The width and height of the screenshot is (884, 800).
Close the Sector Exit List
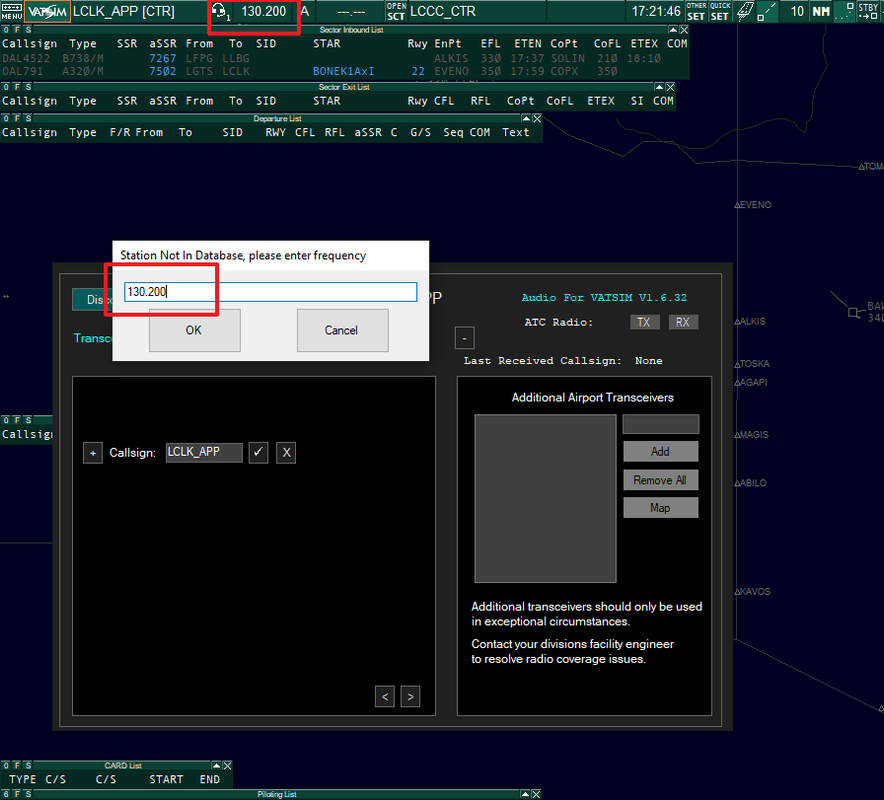tap(670, 87)
